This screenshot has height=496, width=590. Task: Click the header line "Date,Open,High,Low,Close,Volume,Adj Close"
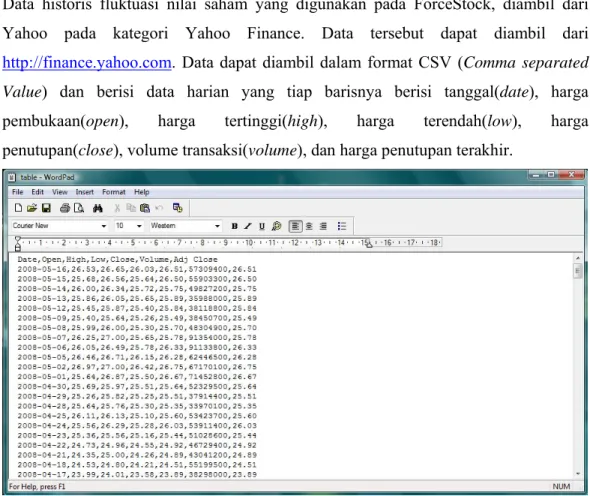(117, 259)
